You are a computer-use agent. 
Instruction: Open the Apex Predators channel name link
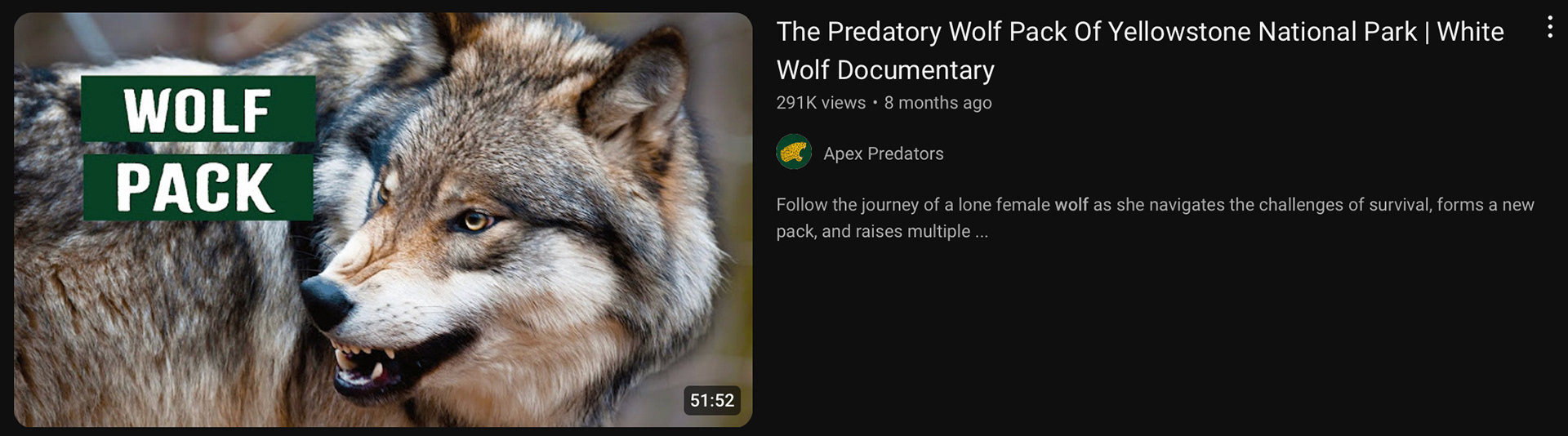(883, 153)
